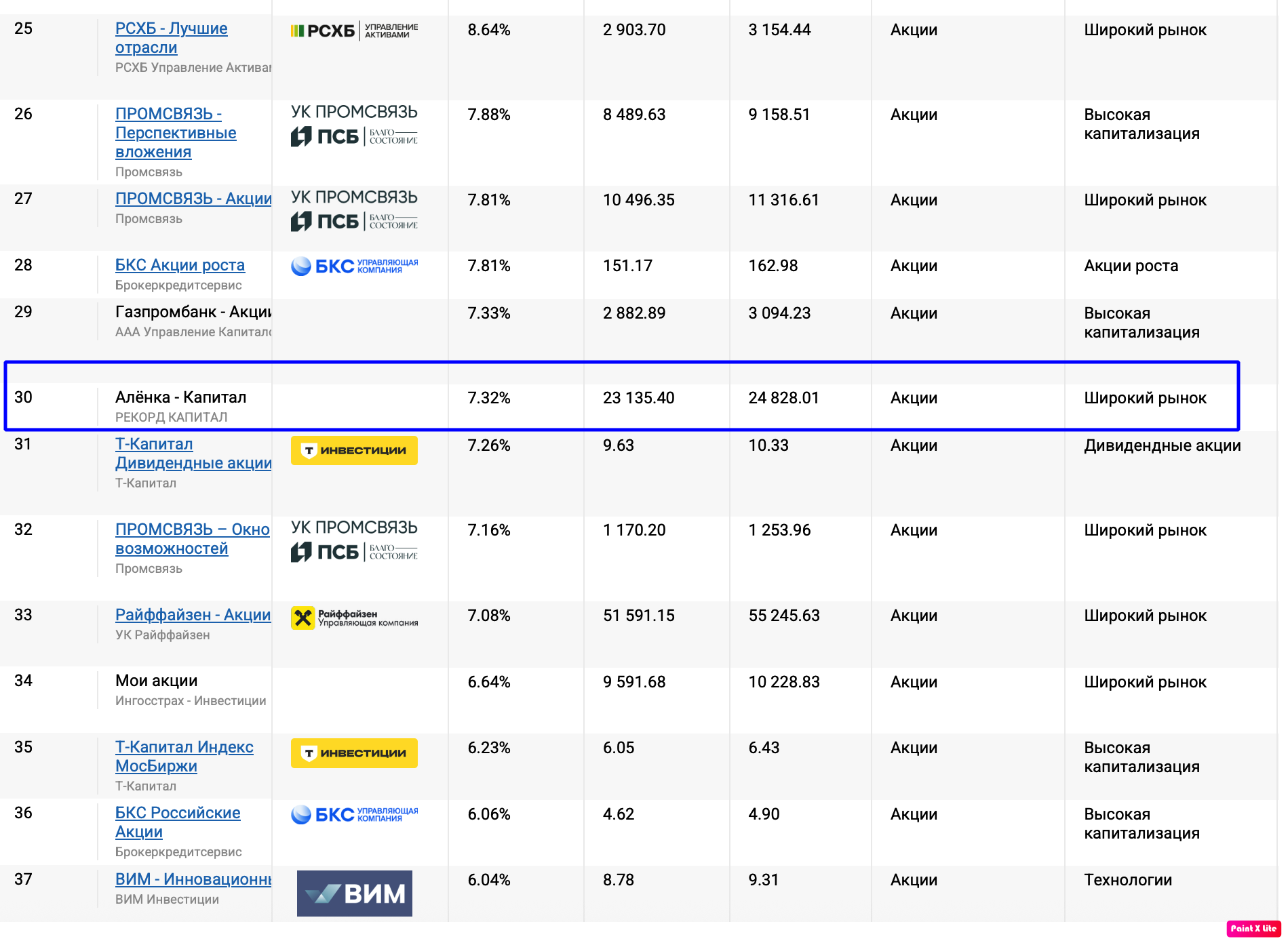
Task: Click the Paint X lite badge
Action: (x=1253, y=928)
